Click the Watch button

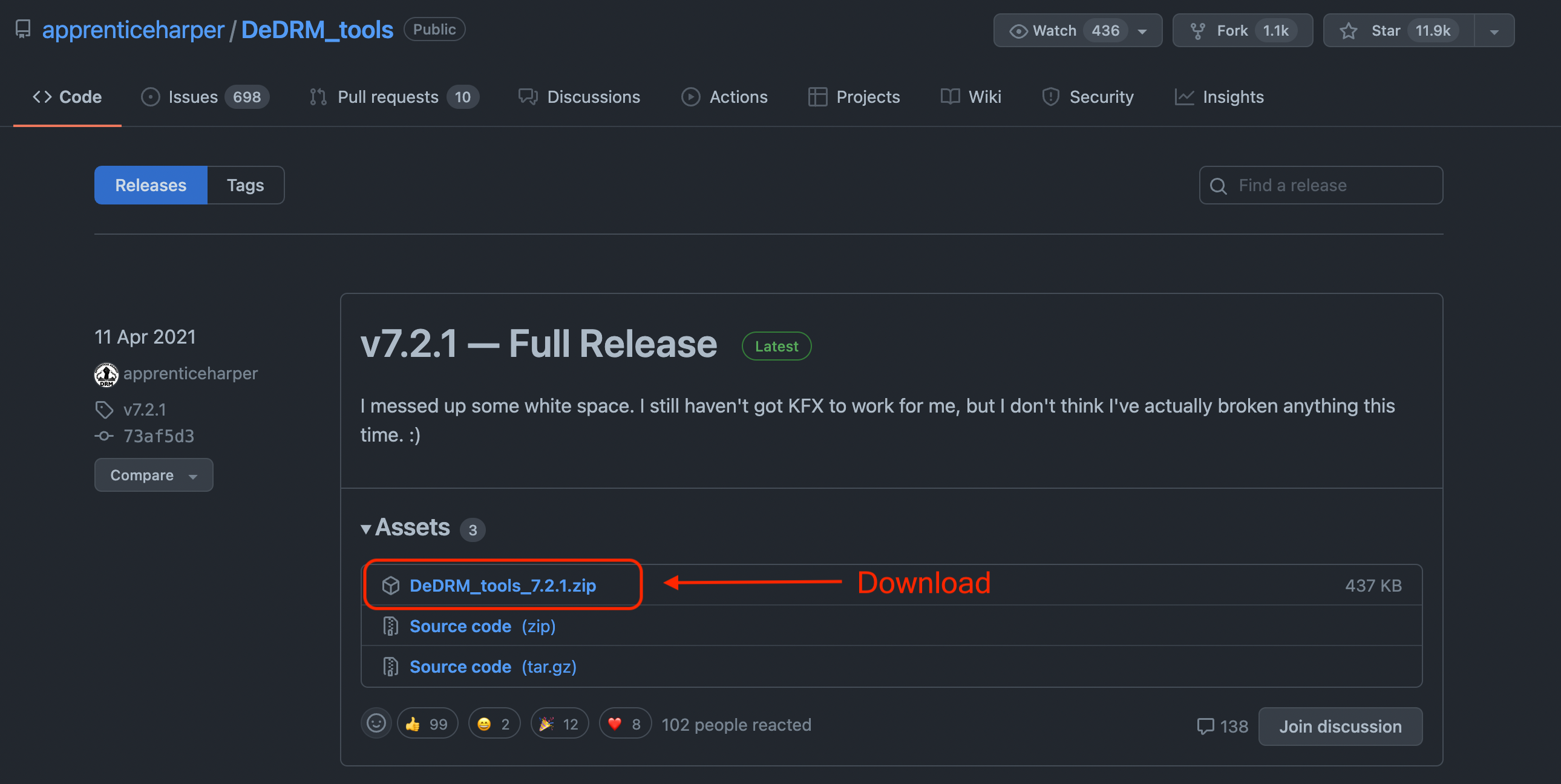[1078, 30]
